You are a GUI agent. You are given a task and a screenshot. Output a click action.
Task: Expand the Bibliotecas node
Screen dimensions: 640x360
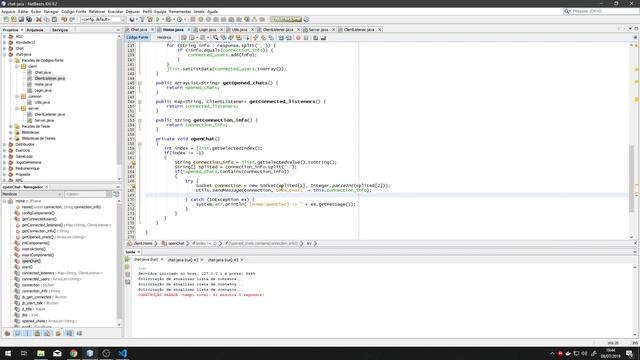[11, 133]
